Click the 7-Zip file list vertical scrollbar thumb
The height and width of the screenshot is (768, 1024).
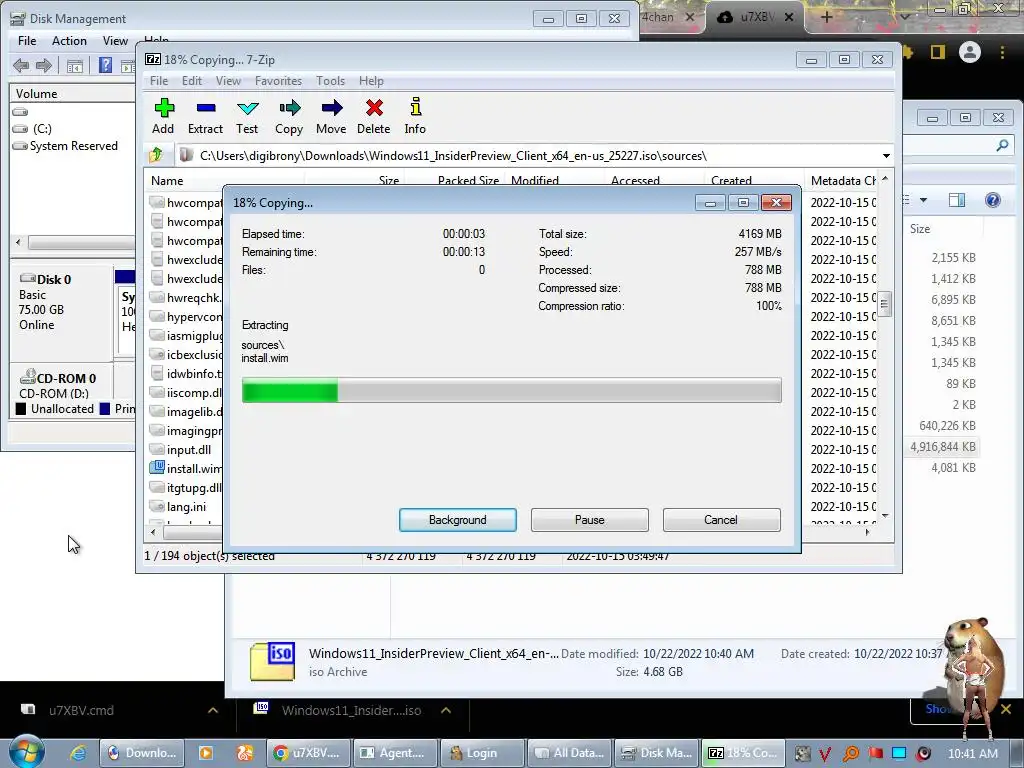[885, 304]
